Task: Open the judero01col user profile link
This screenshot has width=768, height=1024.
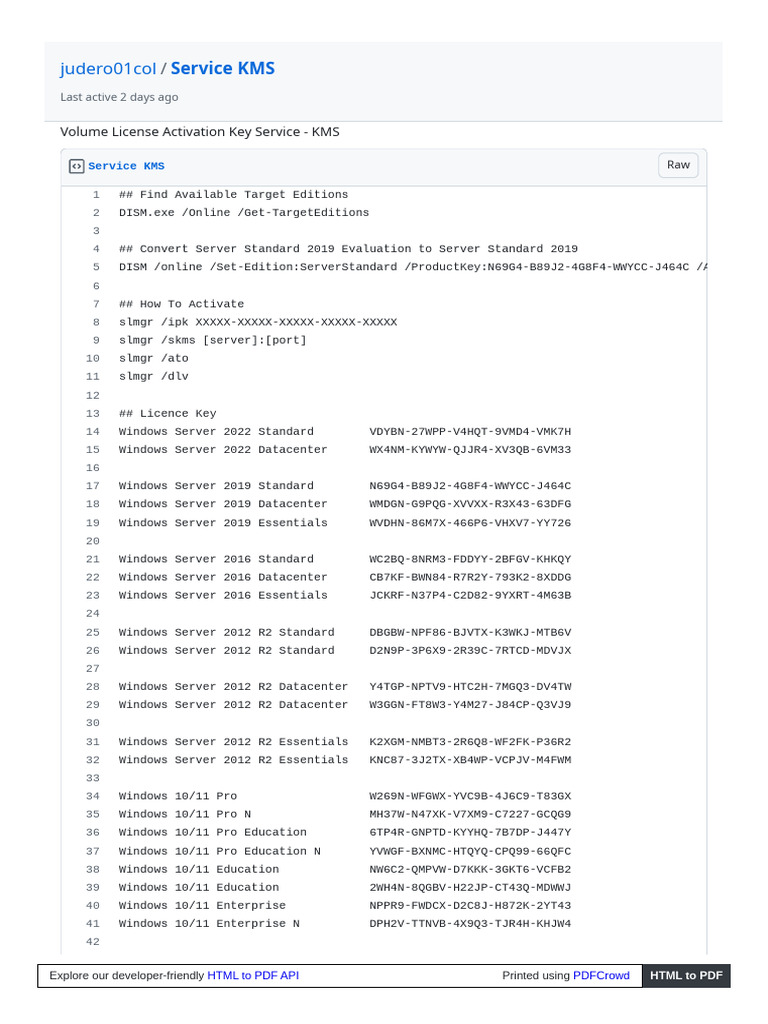Action: pos(108,69)
